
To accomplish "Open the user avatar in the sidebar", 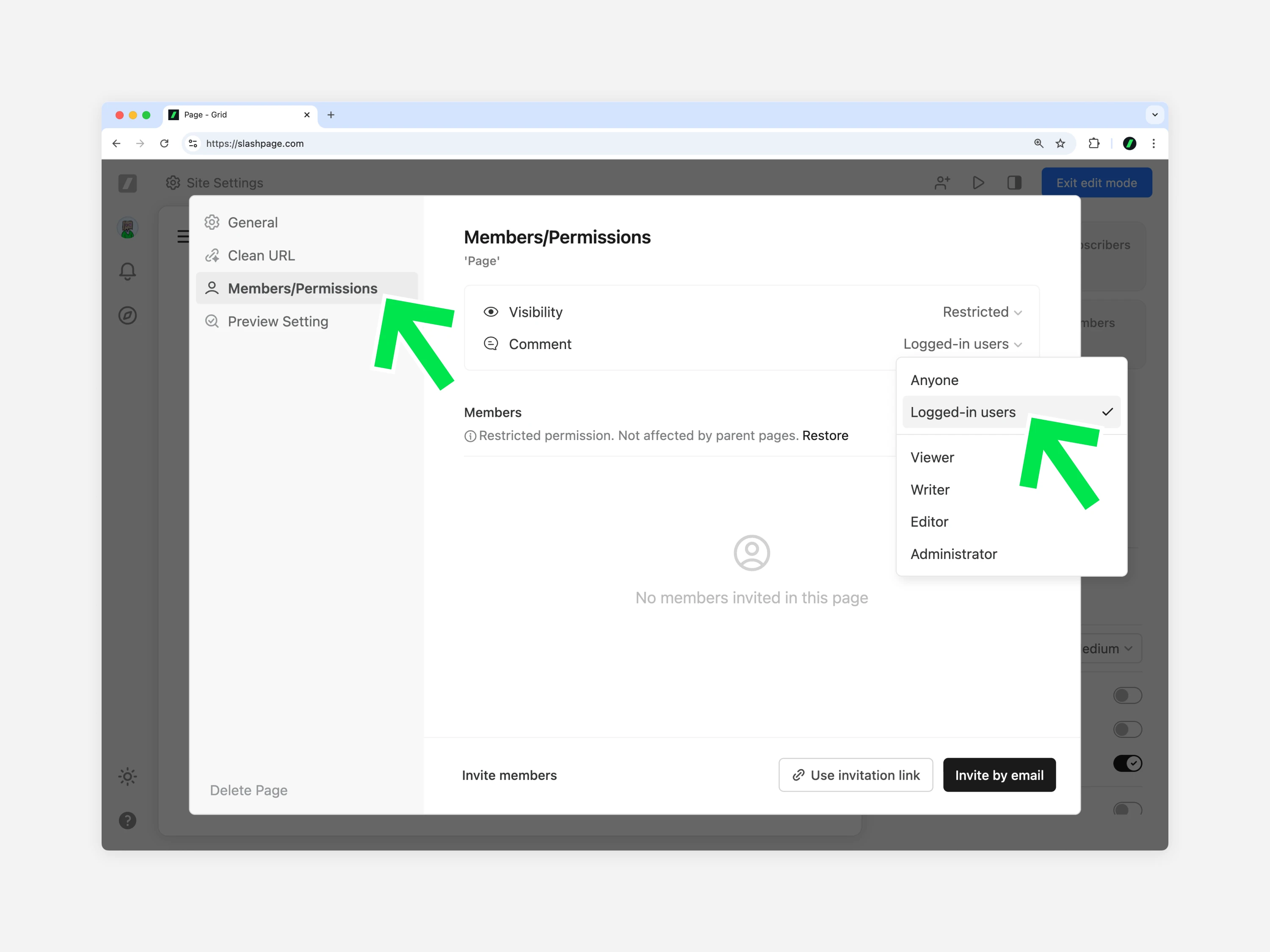I will pyautogui.click(x=127, y=228).
